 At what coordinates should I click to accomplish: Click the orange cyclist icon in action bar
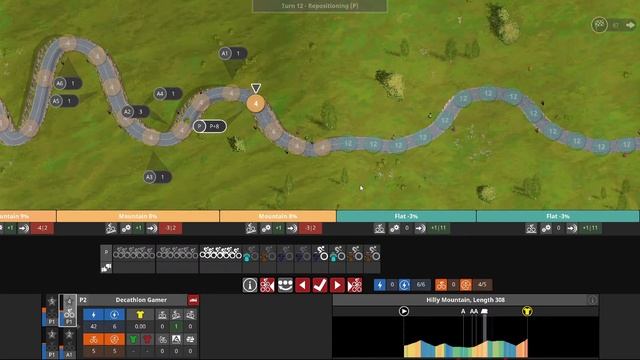[x=441, y=285]
